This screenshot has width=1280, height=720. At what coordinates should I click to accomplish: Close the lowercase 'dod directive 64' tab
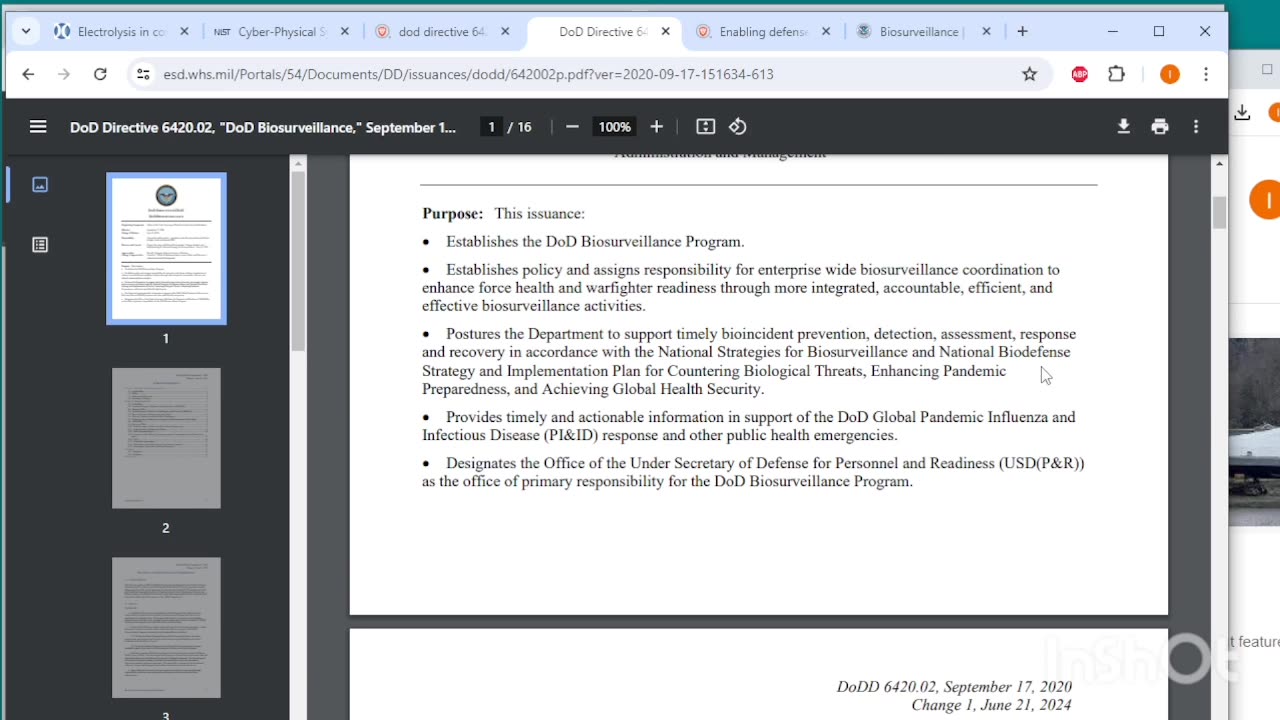pos(505,32)
